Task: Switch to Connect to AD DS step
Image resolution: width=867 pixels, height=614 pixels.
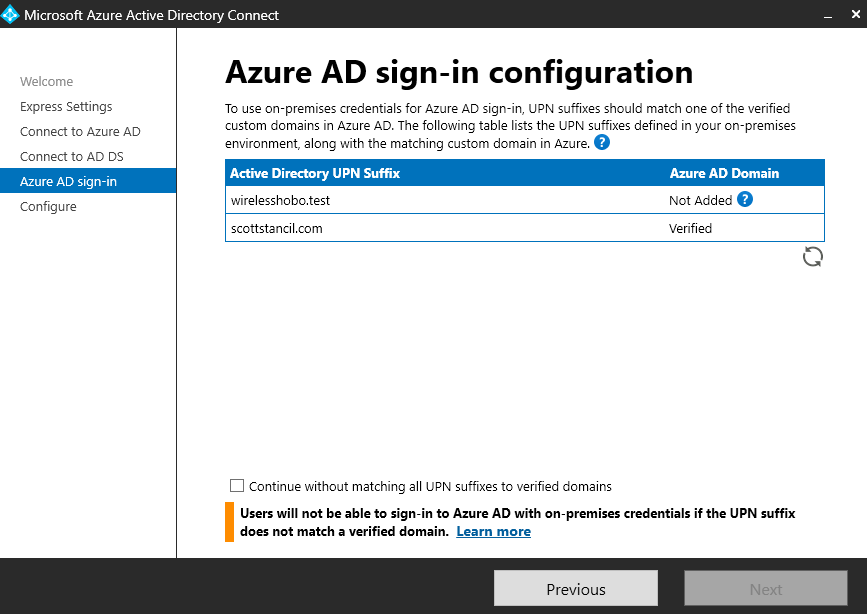Action: [72, 157]
